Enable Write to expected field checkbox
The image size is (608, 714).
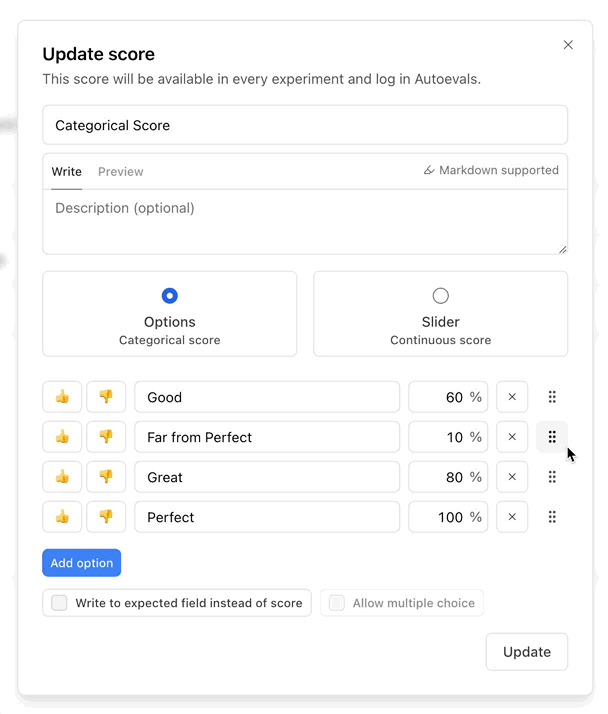coord(60,603)
